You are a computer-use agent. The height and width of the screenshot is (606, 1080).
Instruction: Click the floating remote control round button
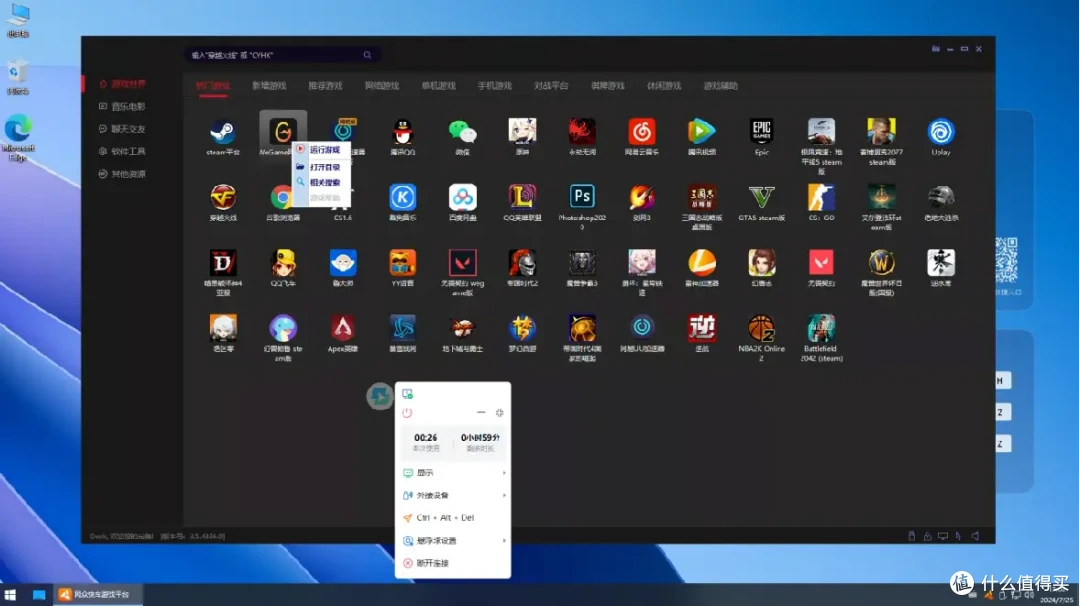(379, 396)
